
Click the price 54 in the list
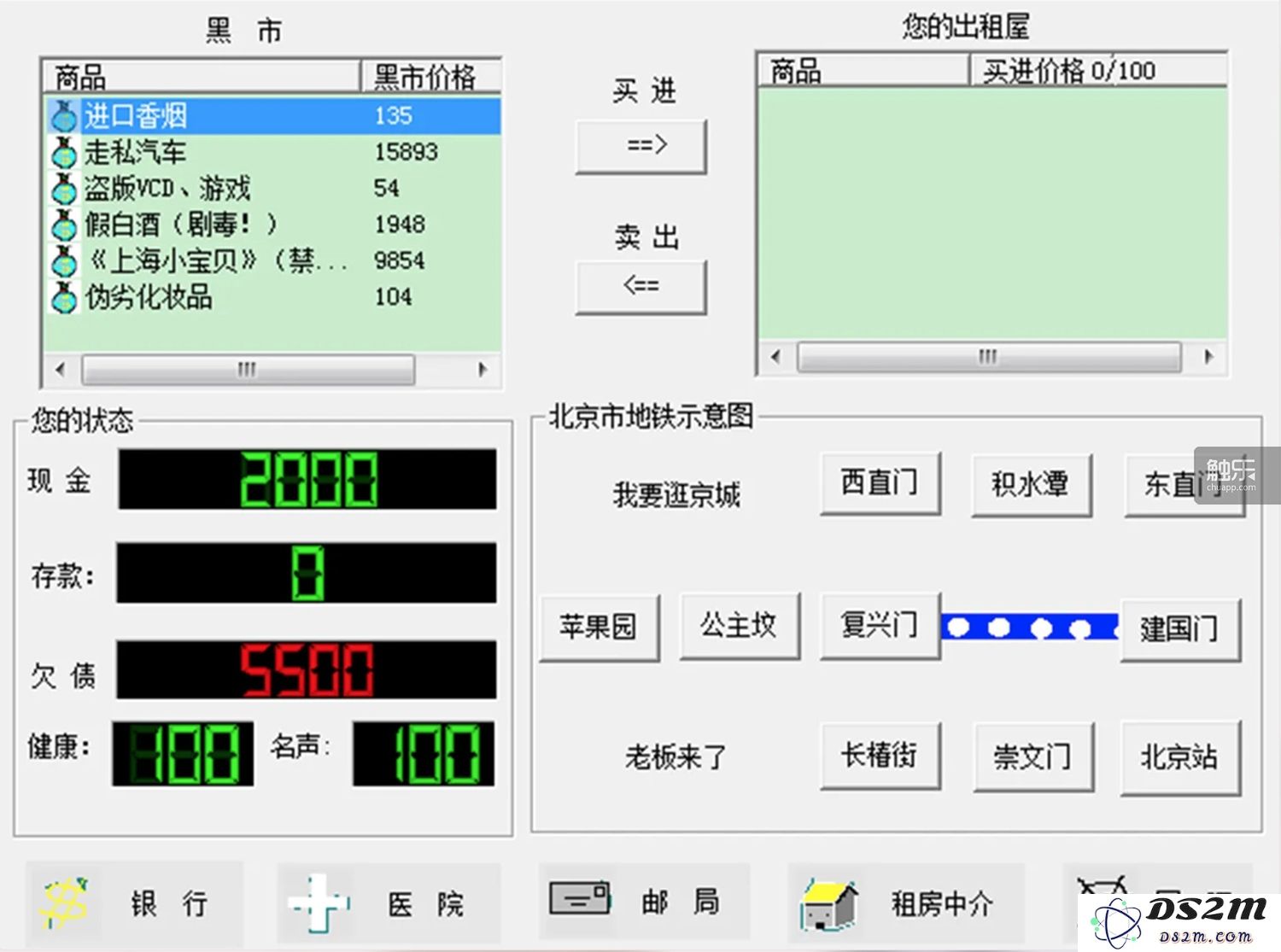387,189
